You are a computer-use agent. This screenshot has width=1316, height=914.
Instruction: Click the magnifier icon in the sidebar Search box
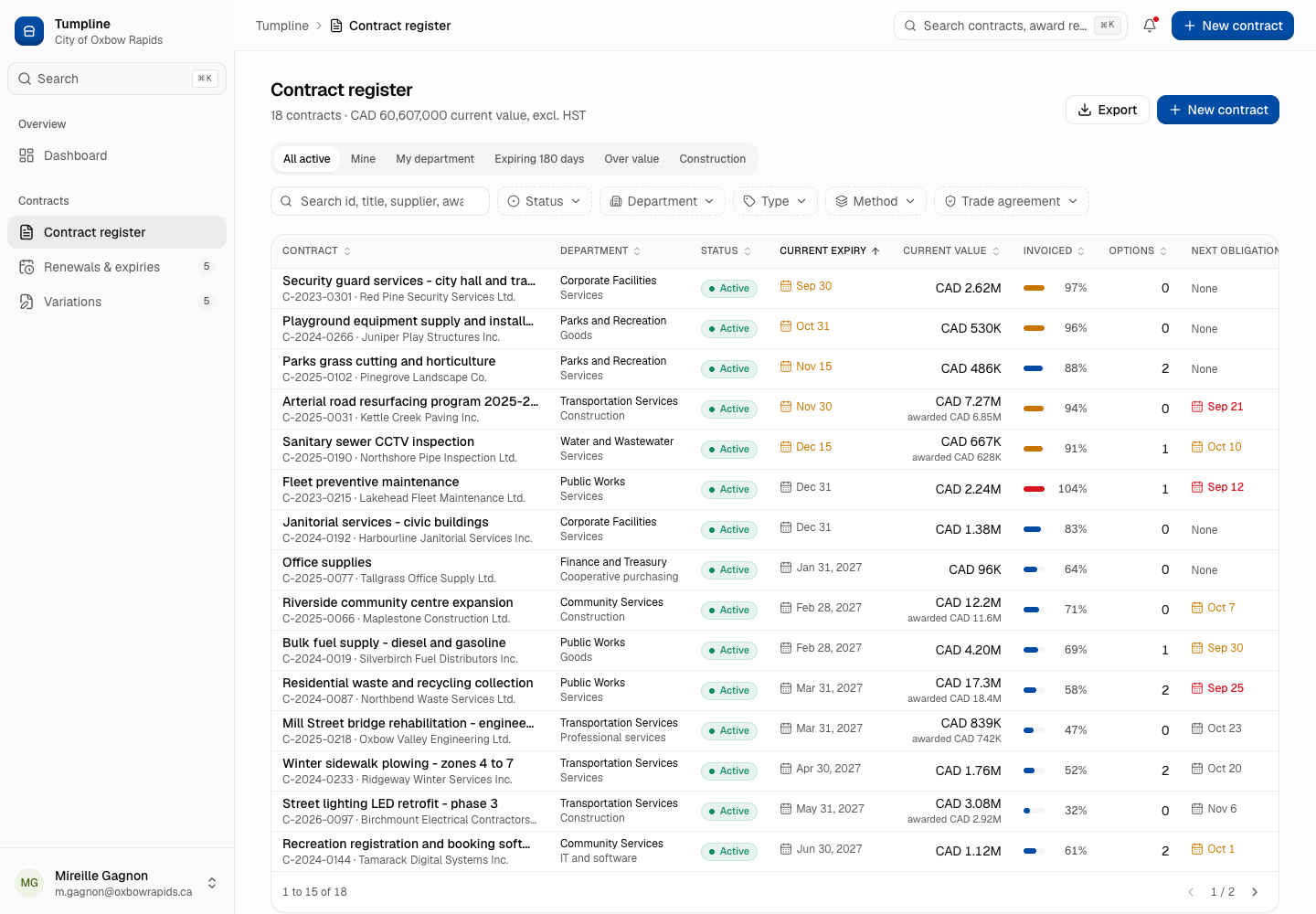point(25,79)
